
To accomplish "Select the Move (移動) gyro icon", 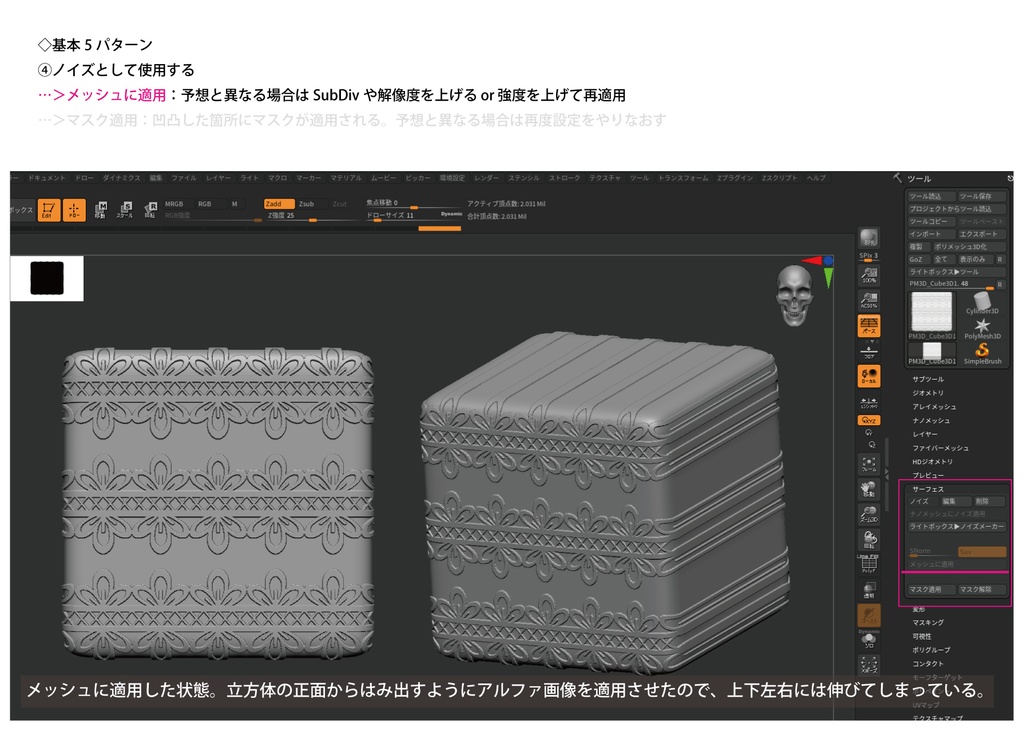I will [x=100, y=209].
